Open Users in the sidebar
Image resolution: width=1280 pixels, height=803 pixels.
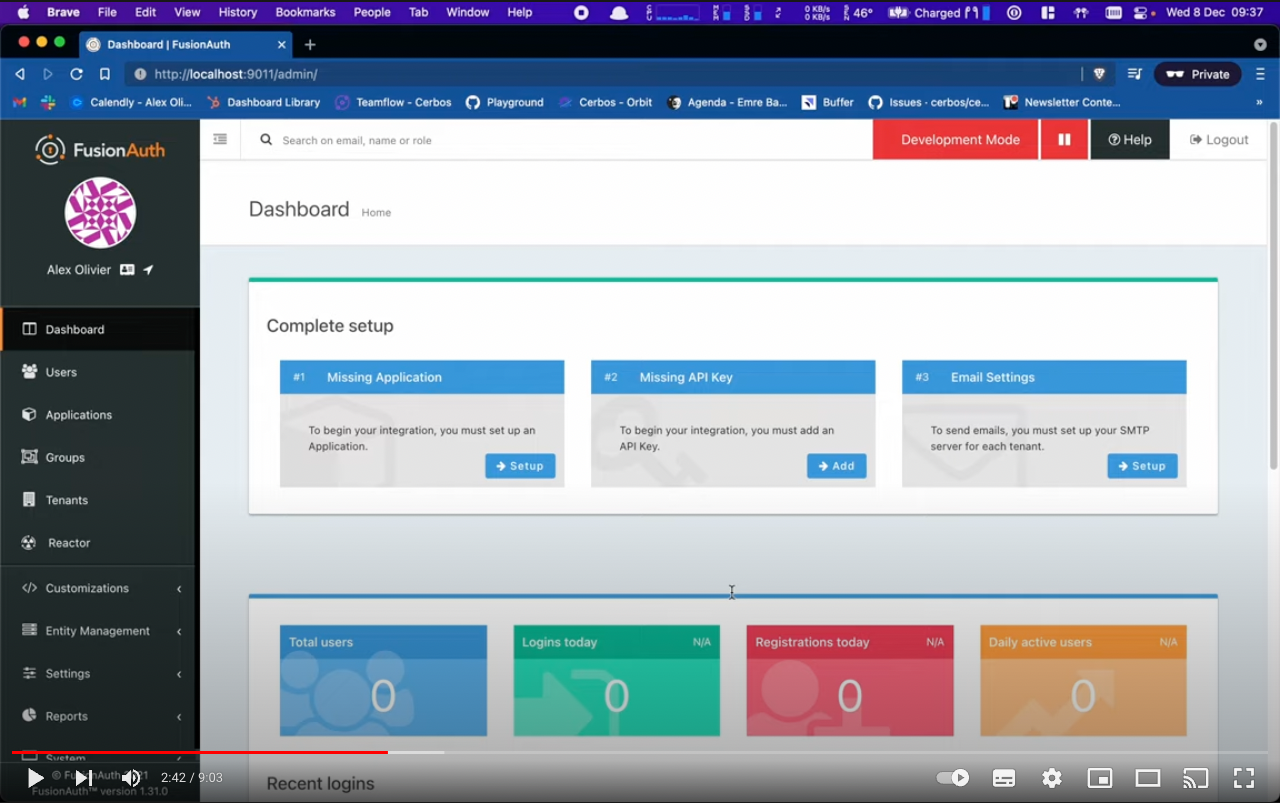(100, 372)
